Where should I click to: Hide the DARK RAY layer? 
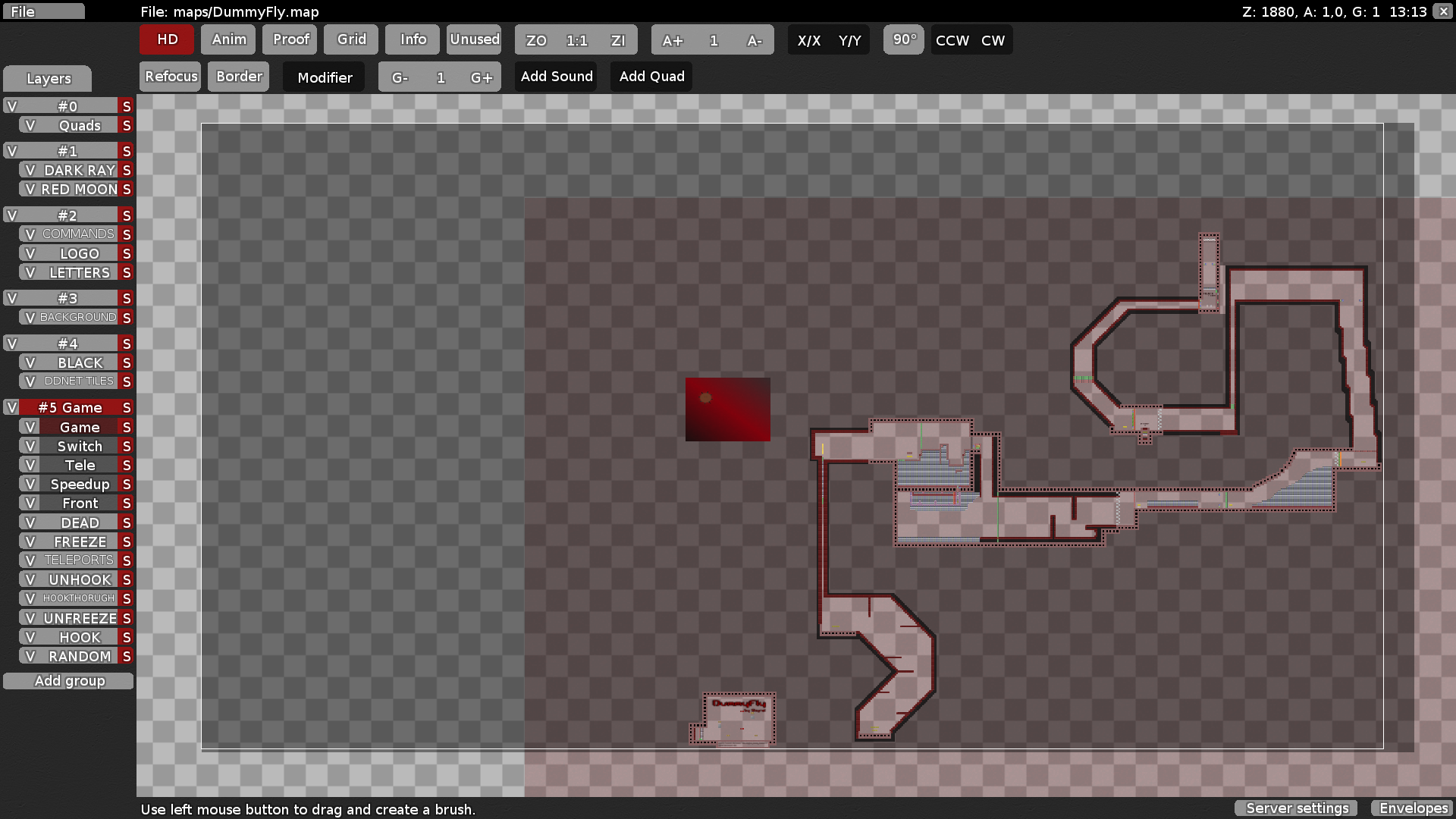29,170
